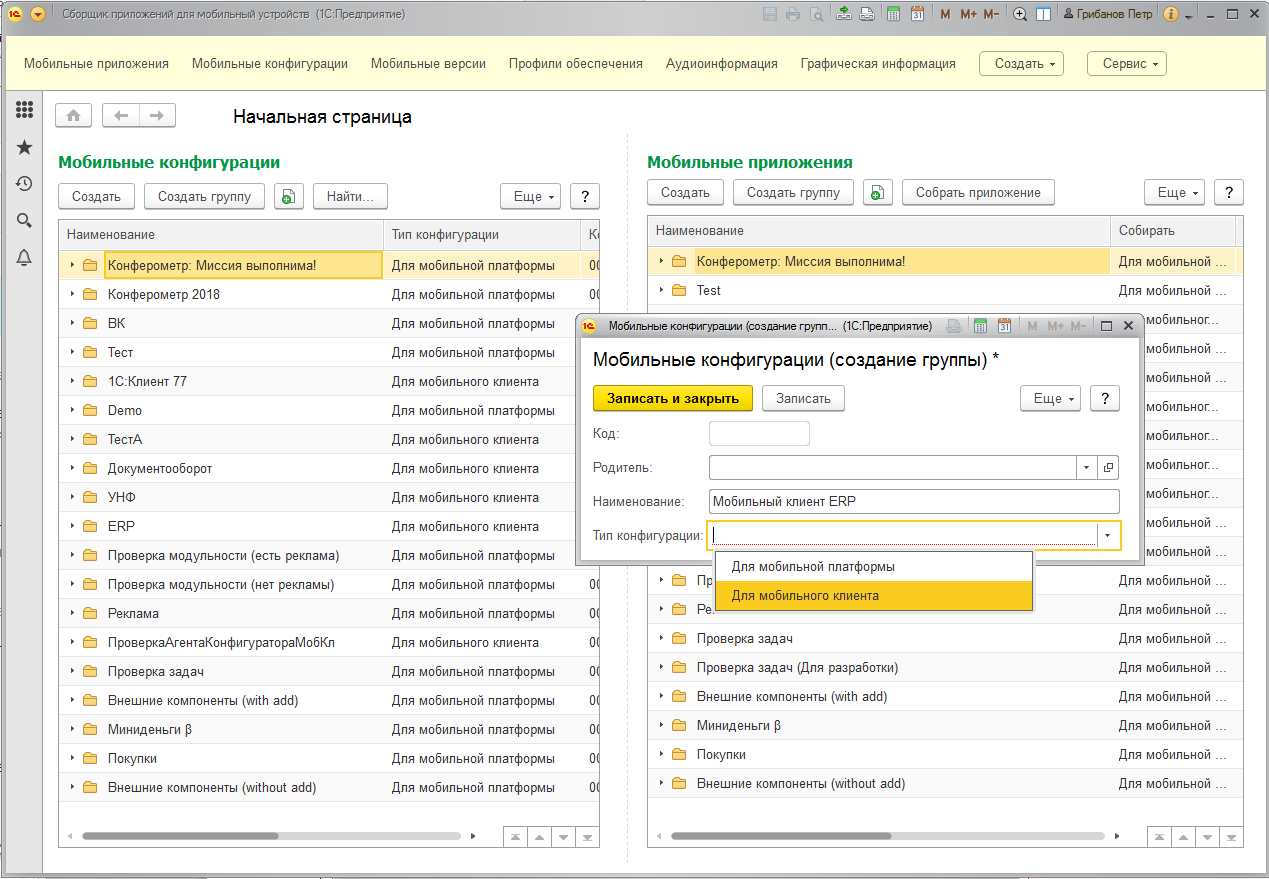Open notifications bell in sidebar
The image size is (1269, 879).
24,258
